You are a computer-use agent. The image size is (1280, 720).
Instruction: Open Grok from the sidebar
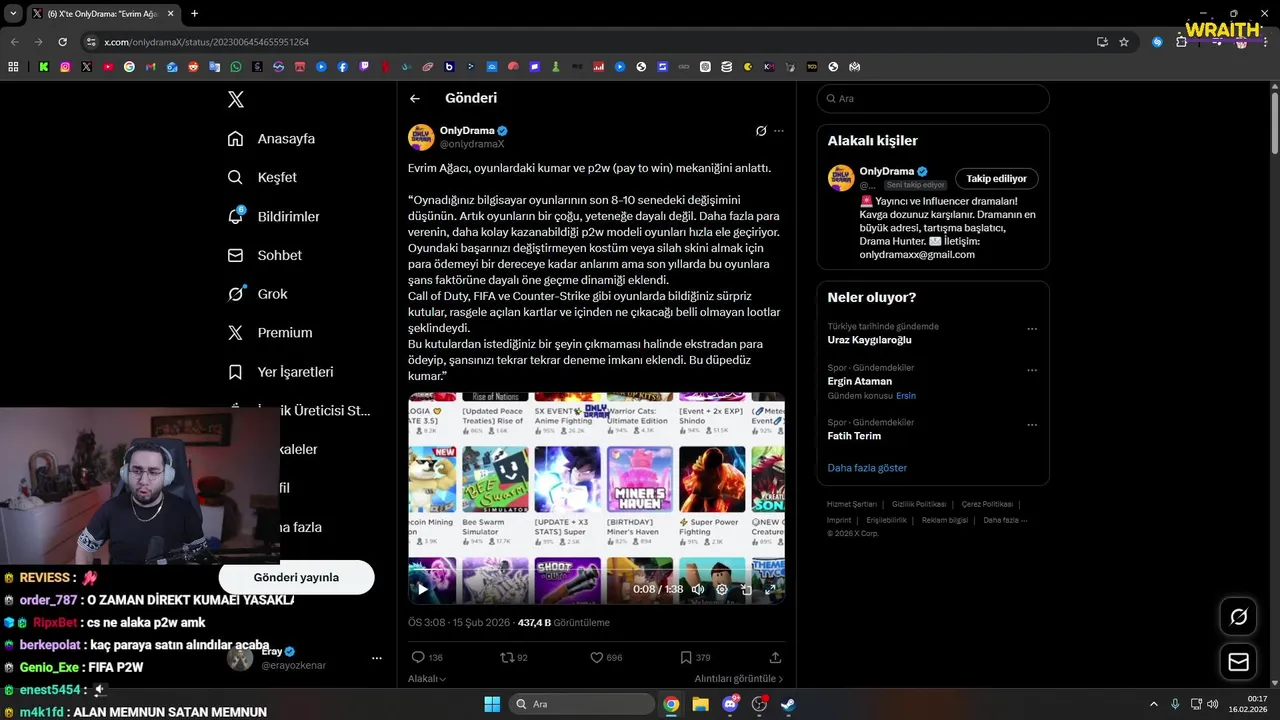tap(257, 294)
